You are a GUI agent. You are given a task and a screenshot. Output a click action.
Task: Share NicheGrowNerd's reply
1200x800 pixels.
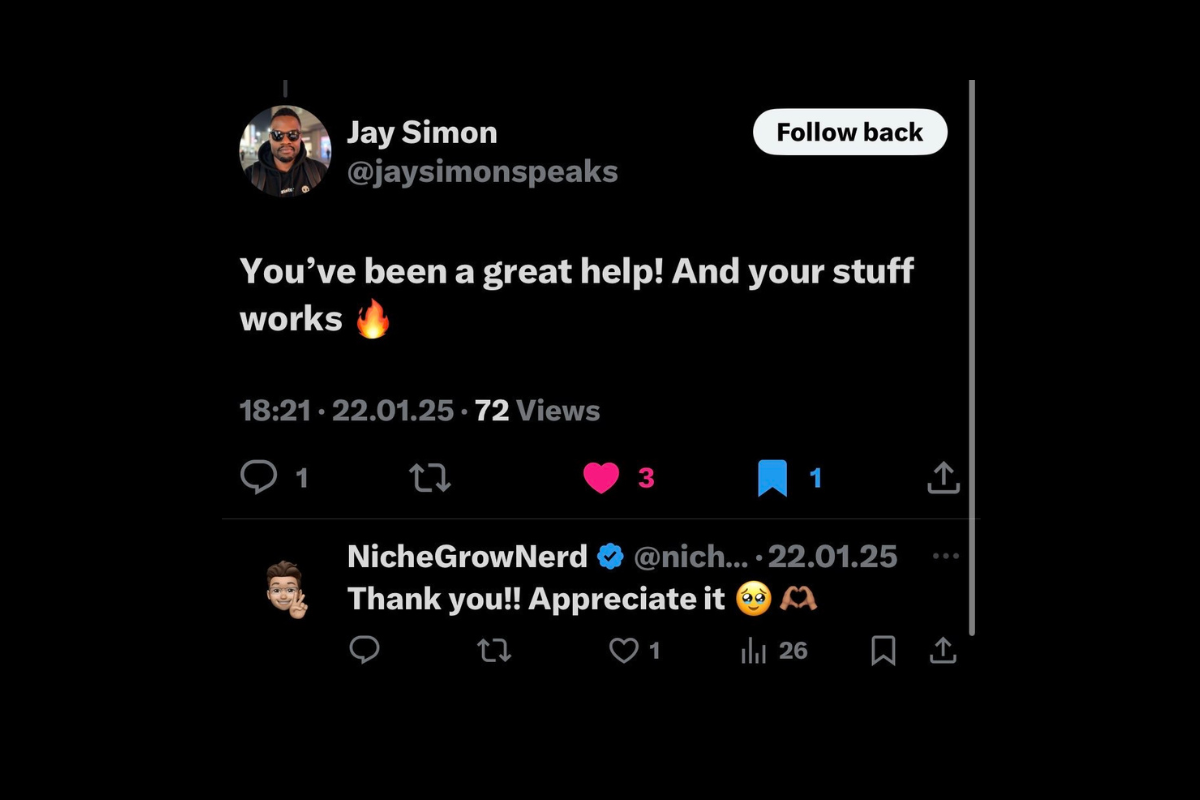tap(943, 651)
